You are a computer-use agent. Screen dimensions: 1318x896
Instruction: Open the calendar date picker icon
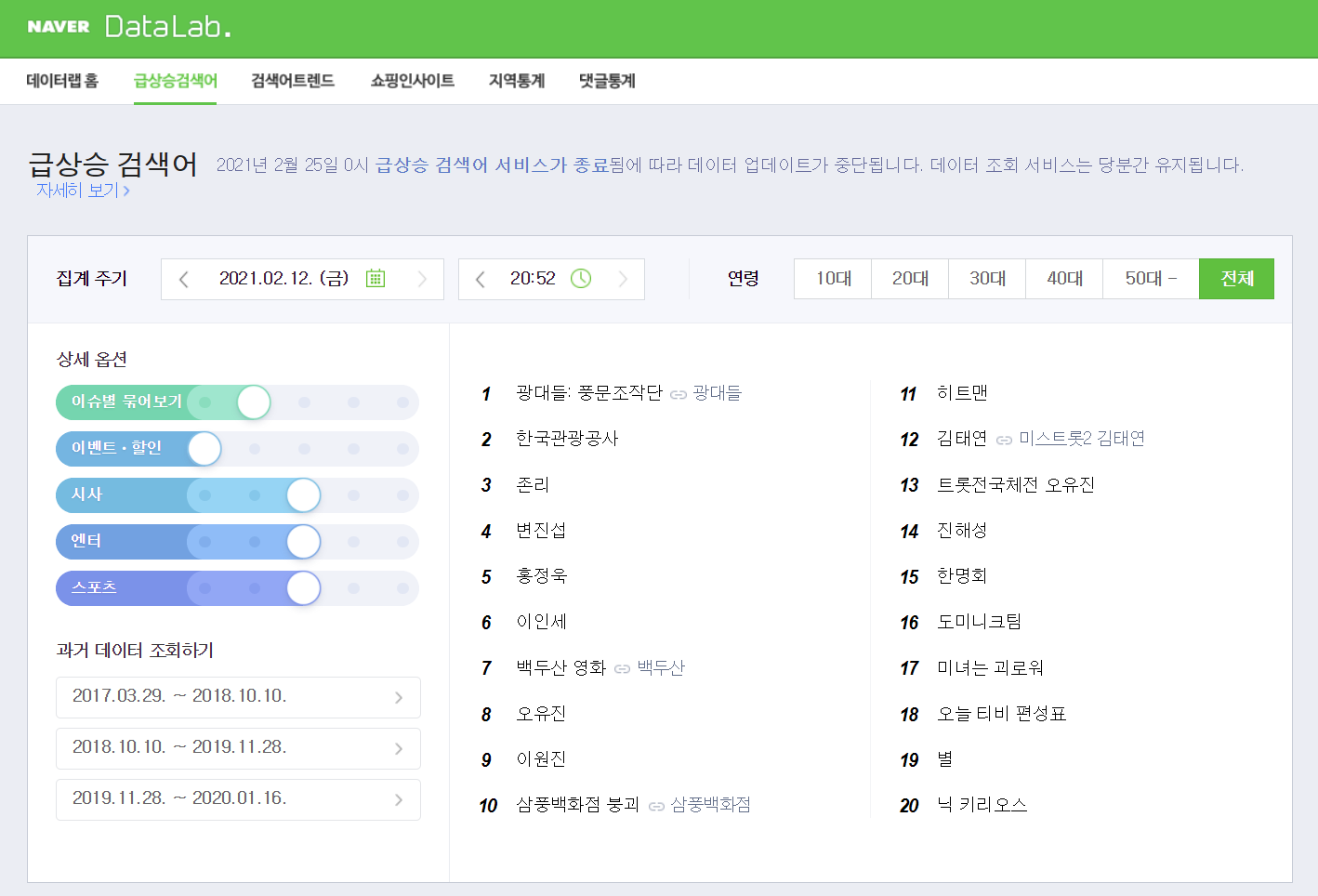[376, 278]
